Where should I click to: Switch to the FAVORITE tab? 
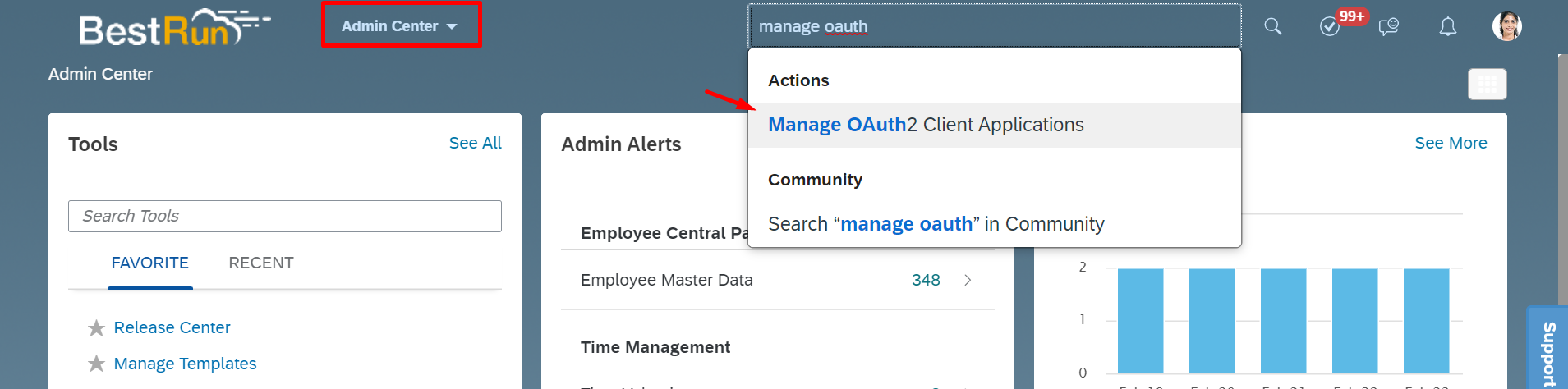150,263
